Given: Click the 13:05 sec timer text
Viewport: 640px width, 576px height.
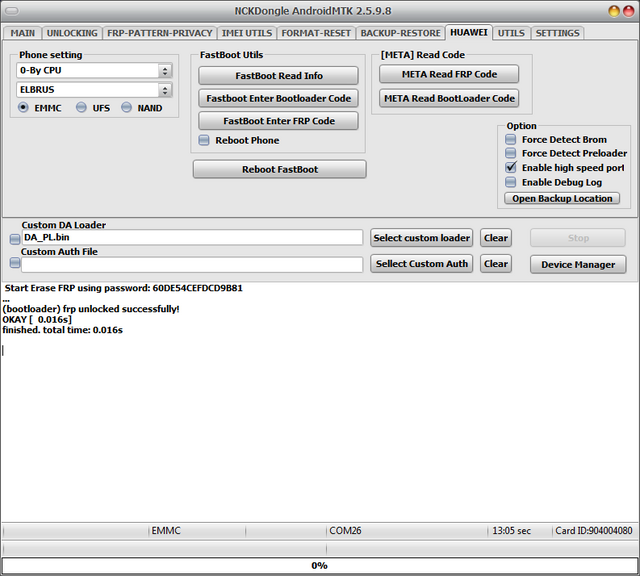Looking at the screenshot, I should point(511,531).
